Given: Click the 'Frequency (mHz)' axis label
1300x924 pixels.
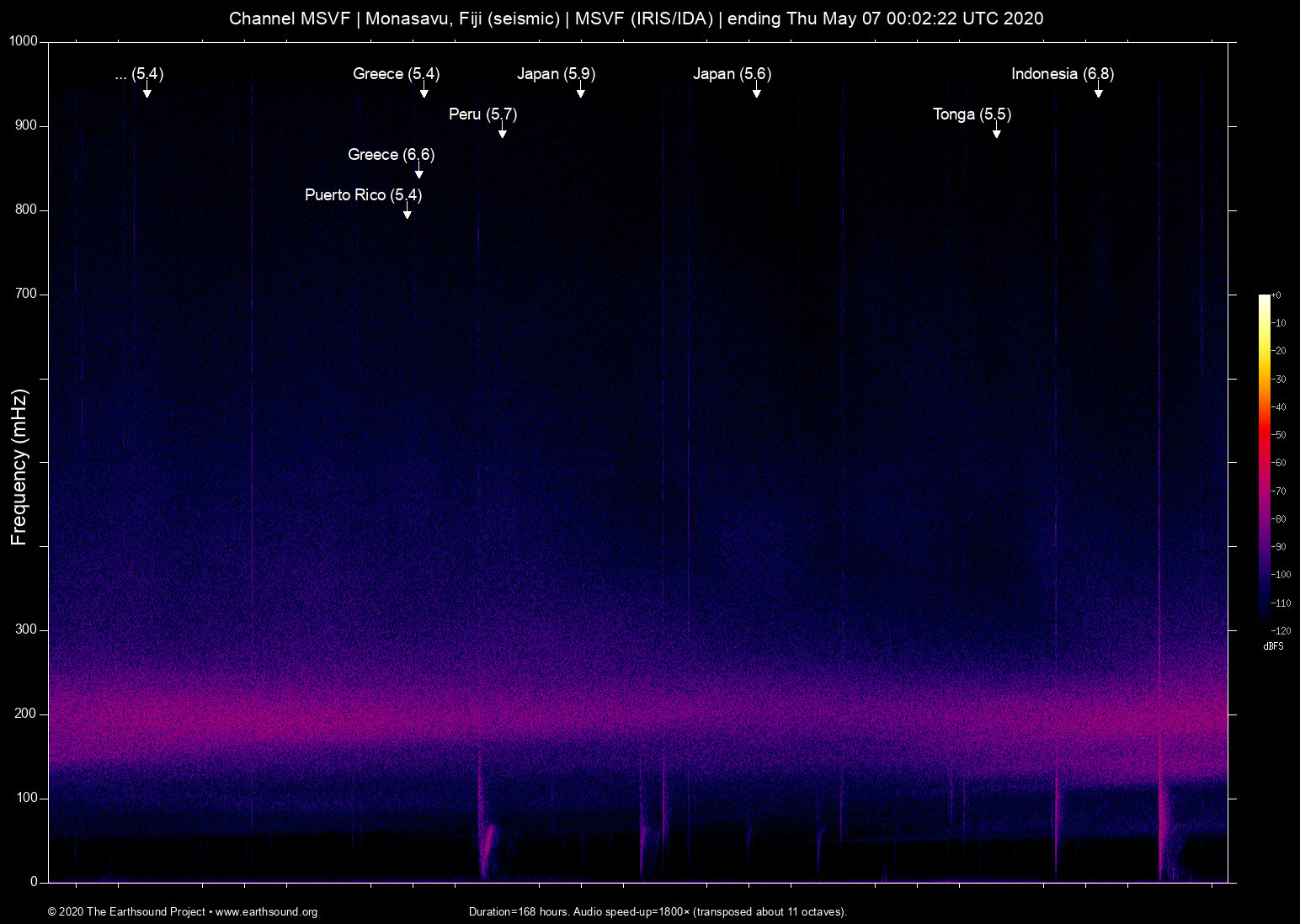Looking at the screenshot, I should pyautogui.click(x=19, y=467).
